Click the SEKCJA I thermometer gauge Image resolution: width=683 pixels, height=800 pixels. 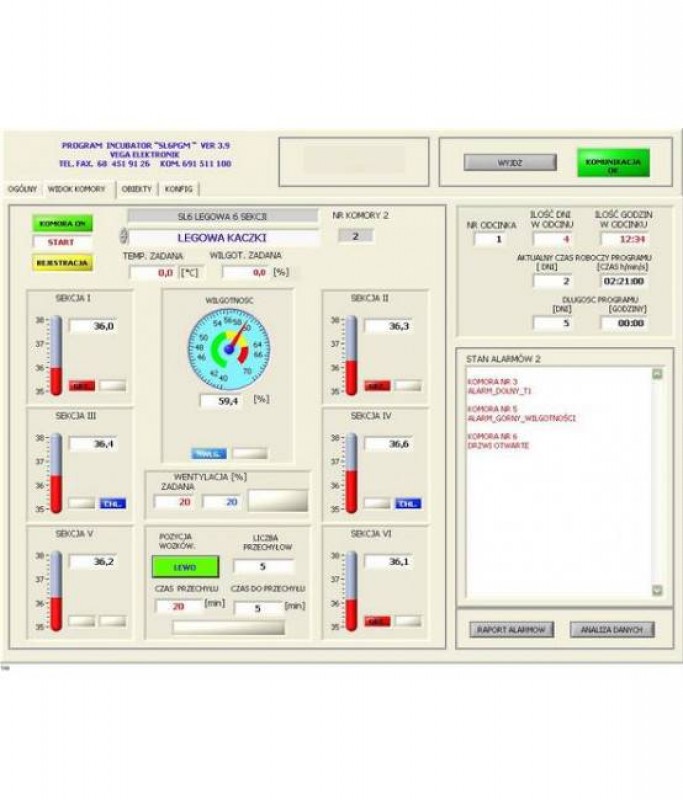[x=56, y=356]
